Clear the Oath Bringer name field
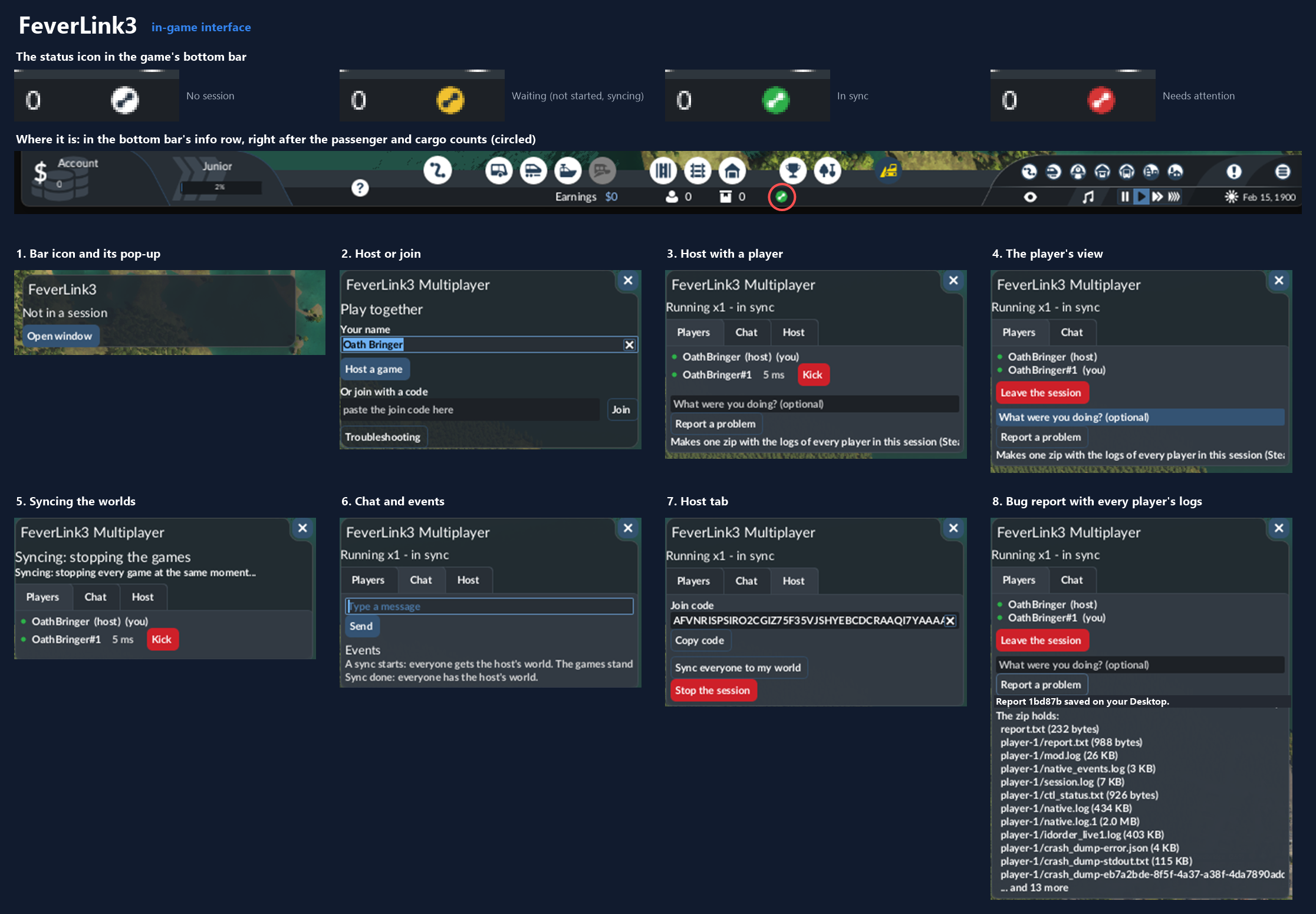This screenshot has width=1316, height=914. pyautogui.click(x=630, y=345)
